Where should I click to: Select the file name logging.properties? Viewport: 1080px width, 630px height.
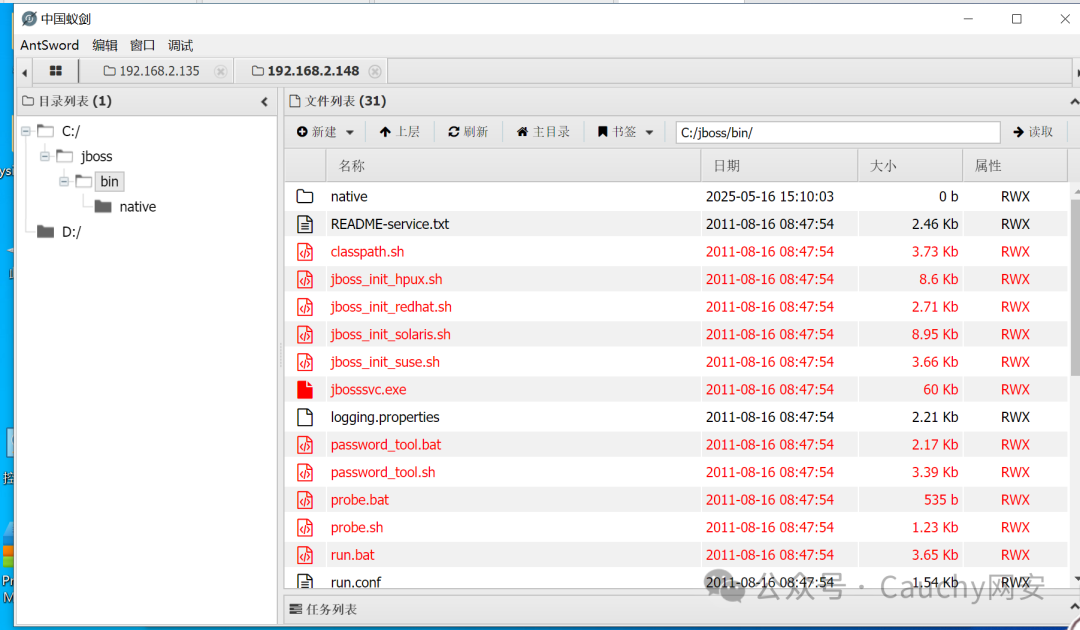click(385, 417)
